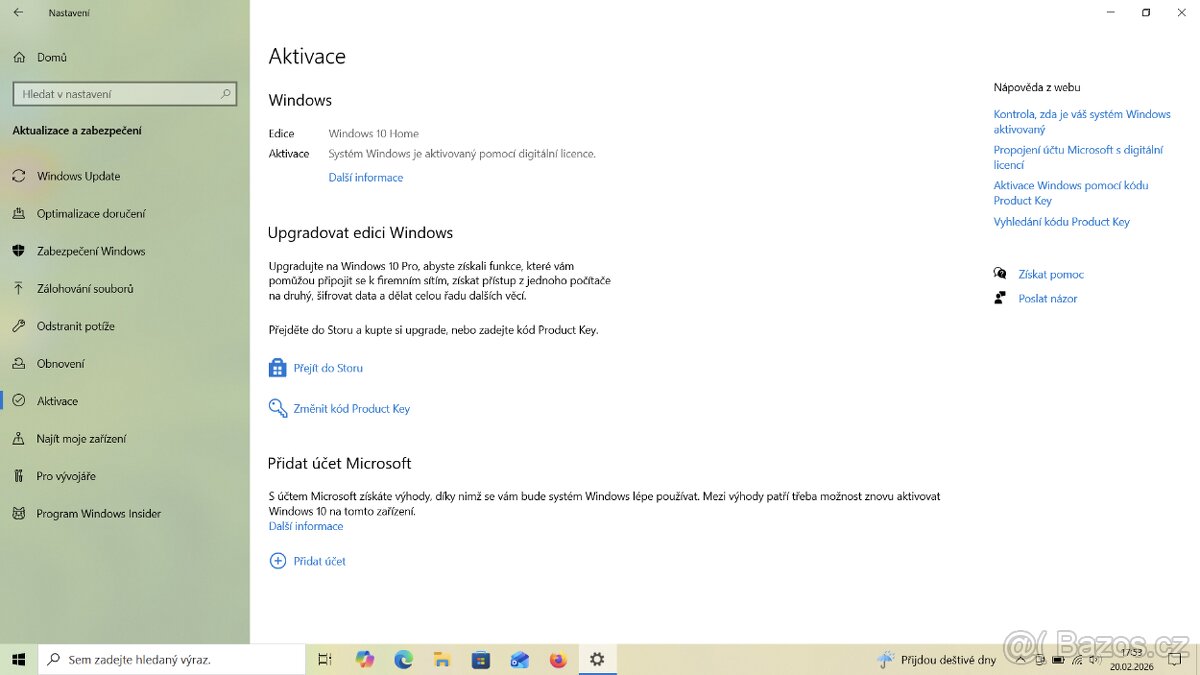This screenshot has height=675, width=1200.
Task: Go to Zálohování souborů
Action: (x=84, y=288)
